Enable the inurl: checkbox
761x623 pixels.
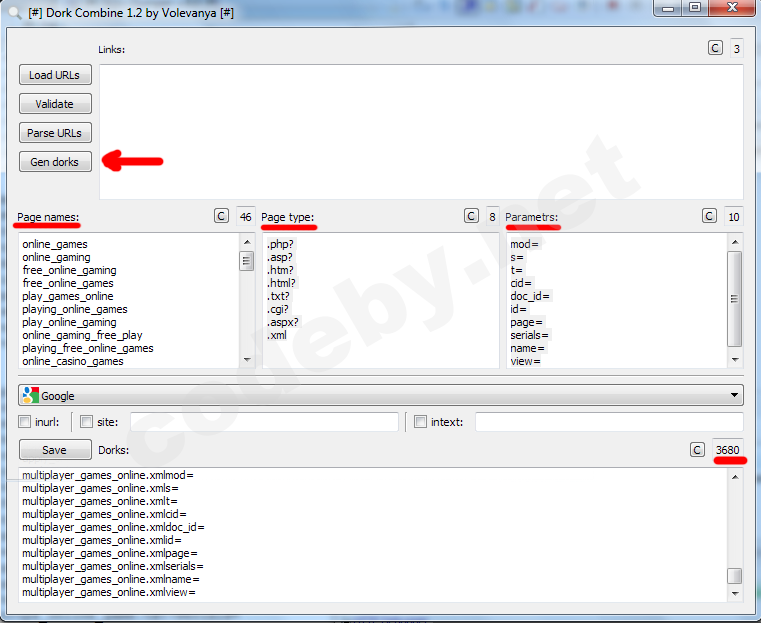pyautogui.click(x=24, y=422)
